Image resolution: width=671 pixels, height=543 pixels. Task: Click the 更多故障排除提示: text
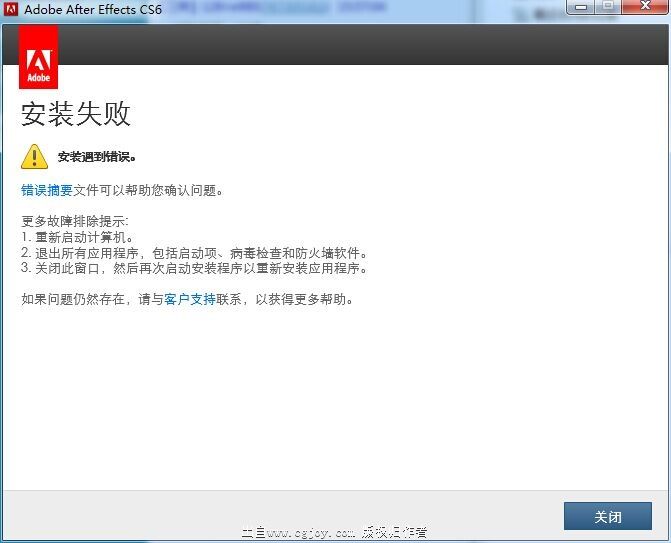point(75,221)
